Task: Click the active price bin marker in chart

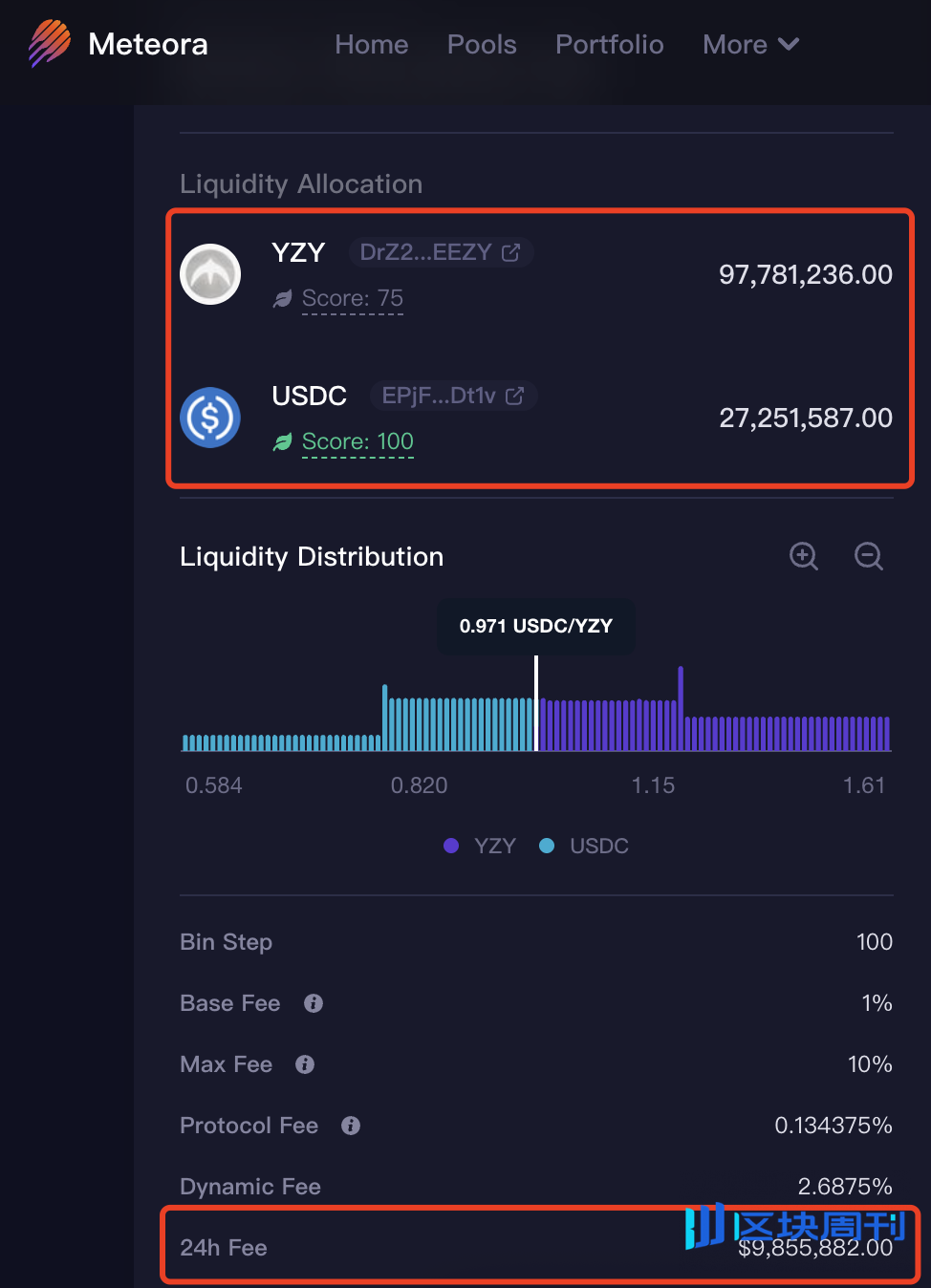Action: pos(536,703)
